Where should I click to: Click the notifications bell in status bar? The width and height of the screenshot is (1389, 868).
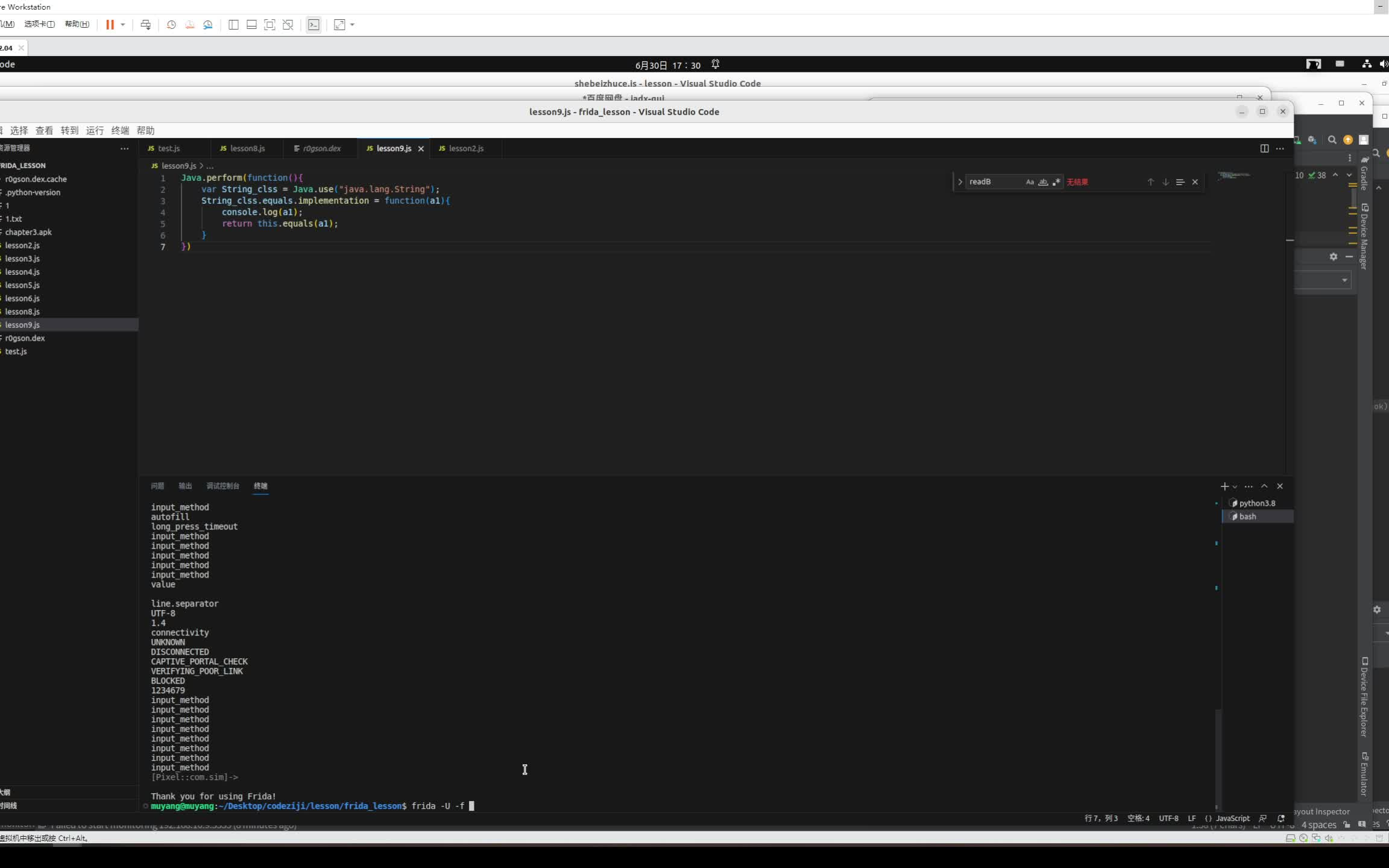pos(1281,819)
